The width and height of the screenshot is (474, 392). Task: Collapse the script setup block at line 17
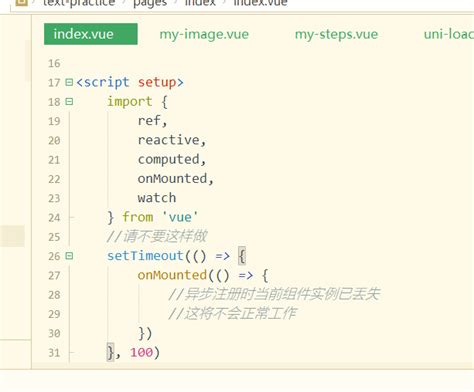click(x=69, y=82)
